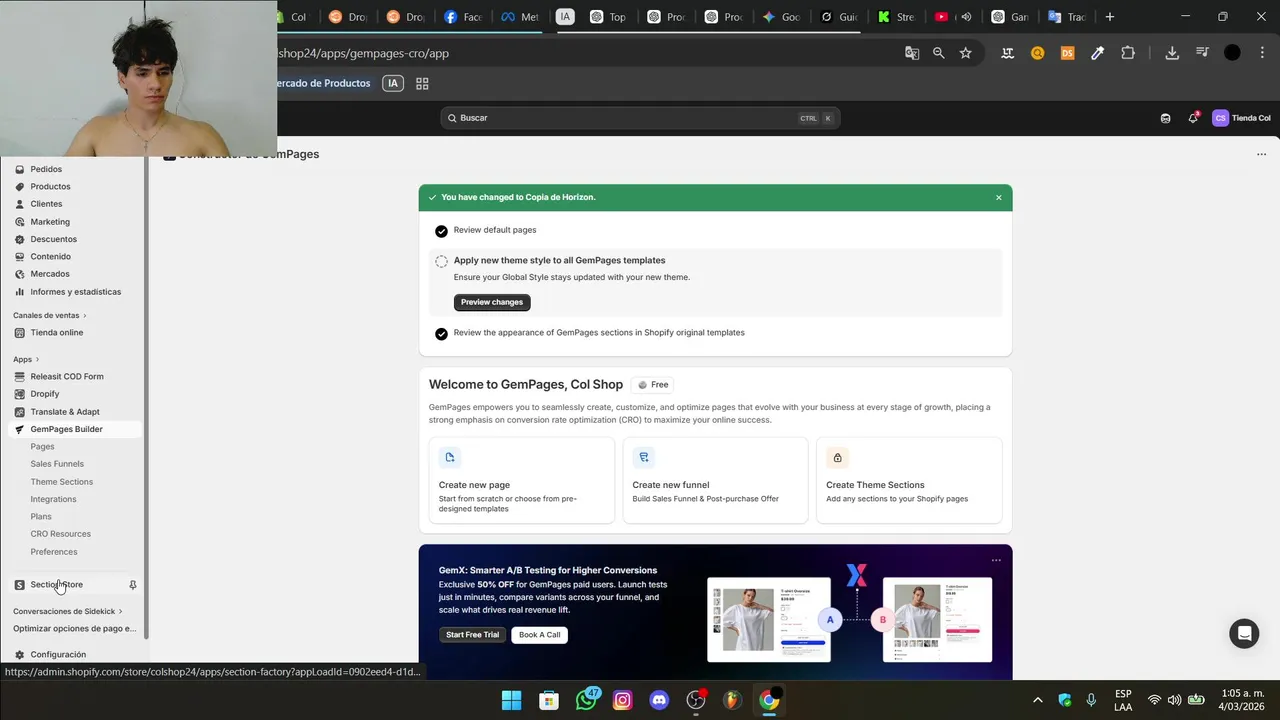Click the Sidekick icon in Shopify top bar
Image resolution: width=1280 pixels, height=720 pixels.
coord(1166,118)
